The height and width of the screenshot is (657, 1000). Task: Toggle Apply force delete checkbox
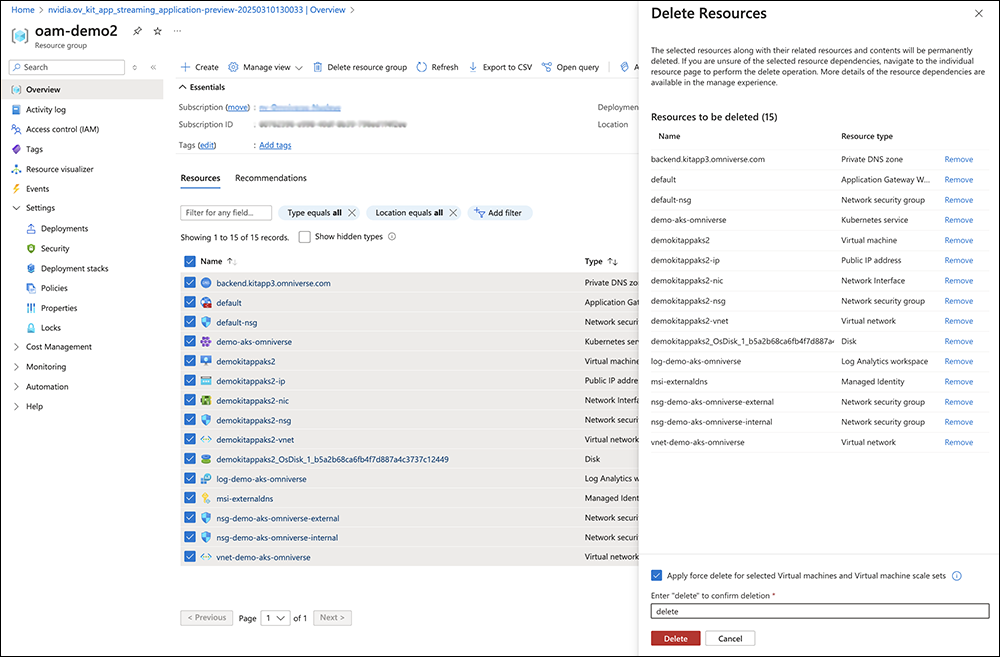tap(656, 575)
